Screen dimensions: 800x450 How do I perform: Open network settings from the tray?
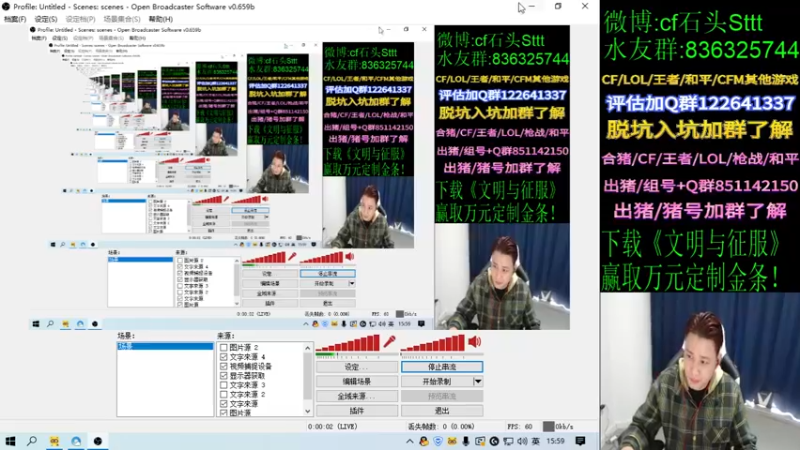tap(508, 441)
